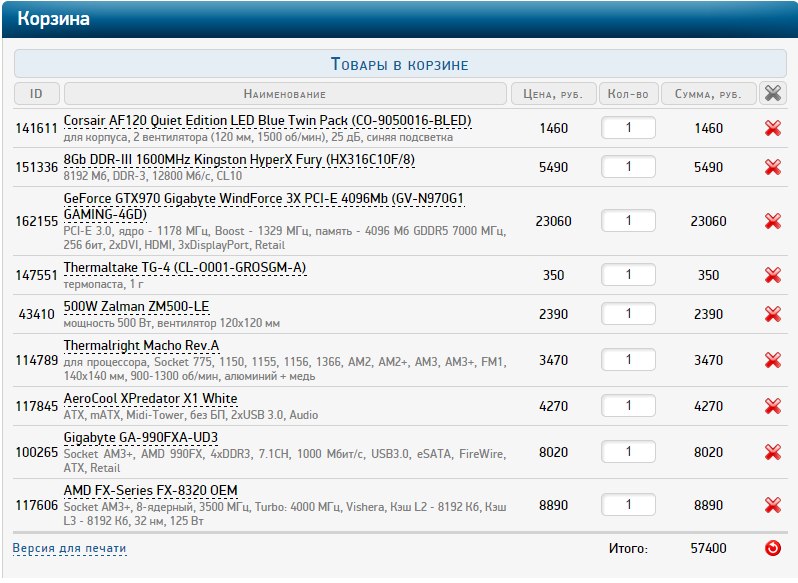Click the total value 57400
This screenshot has height=583, width=798.
[708, 548]
